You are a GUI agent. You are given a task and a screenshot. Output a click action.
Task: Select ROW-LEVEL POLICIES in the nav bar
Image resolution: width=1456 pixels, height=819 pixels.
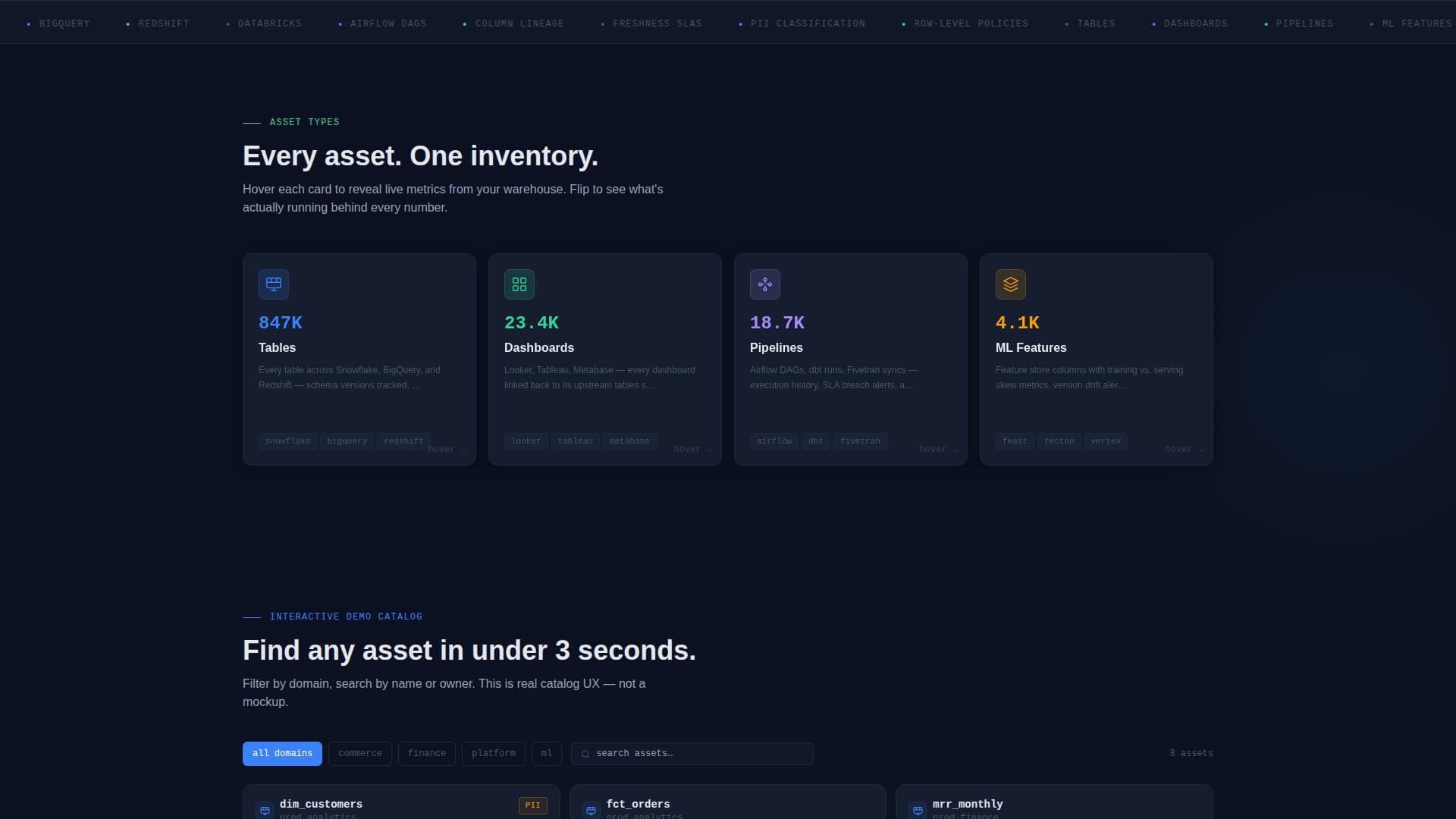[x=971, y=24]
